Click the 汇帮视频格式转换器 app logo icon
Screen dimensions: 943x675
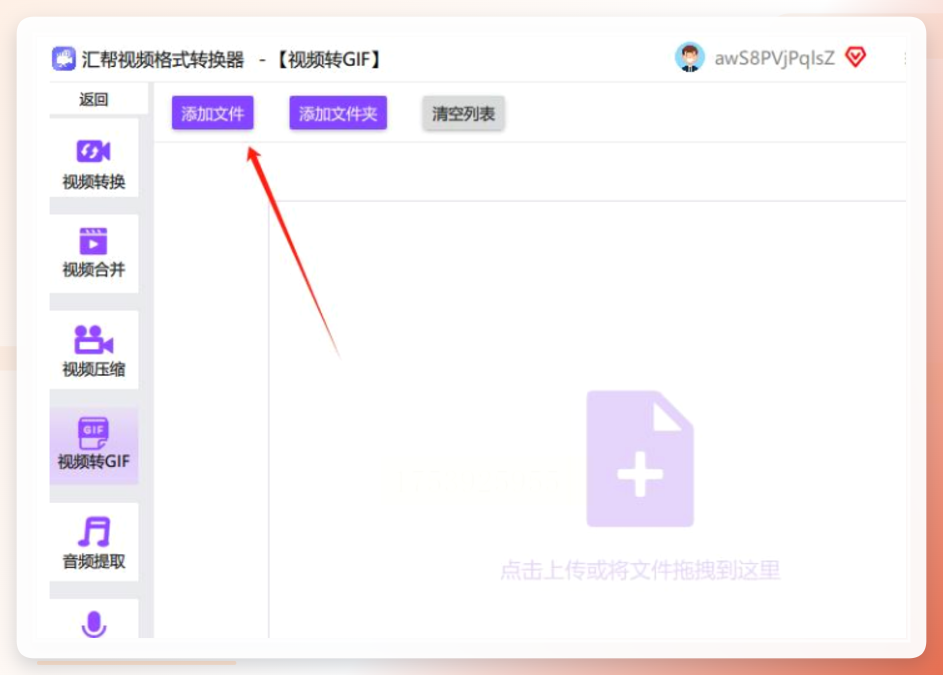63,59
